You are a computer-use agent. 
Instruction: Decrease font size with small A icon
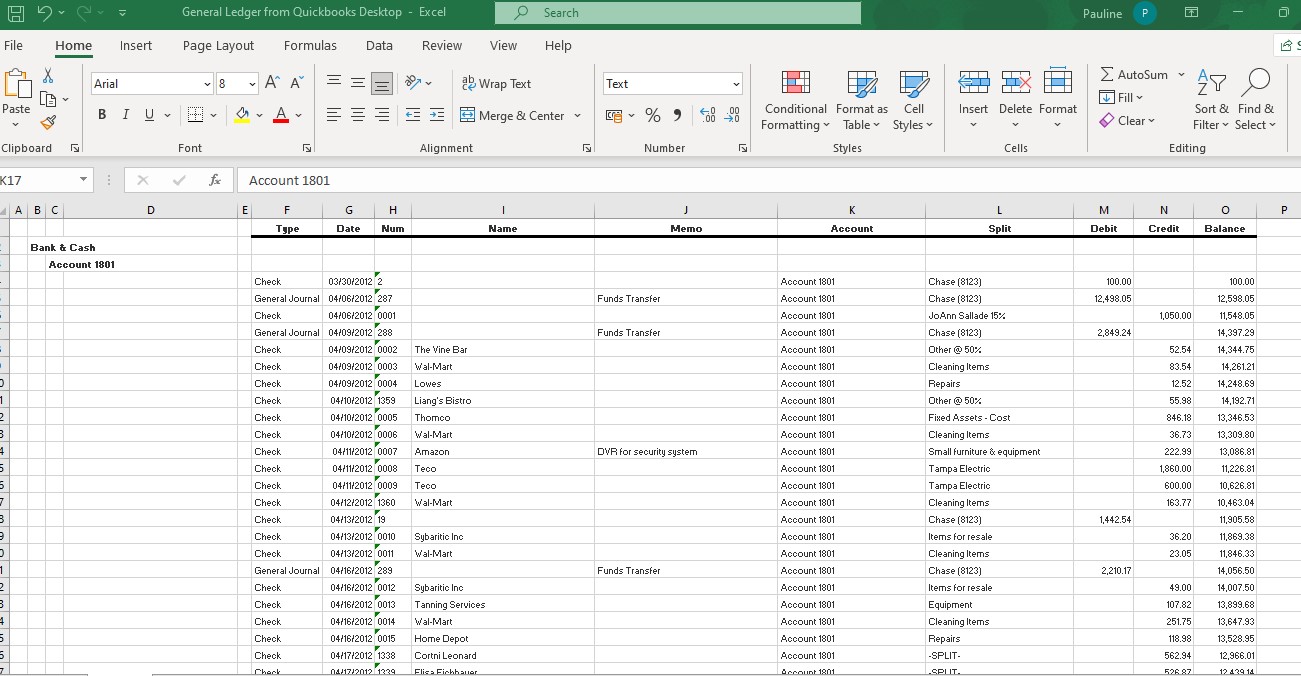click(x=297, y=84)
